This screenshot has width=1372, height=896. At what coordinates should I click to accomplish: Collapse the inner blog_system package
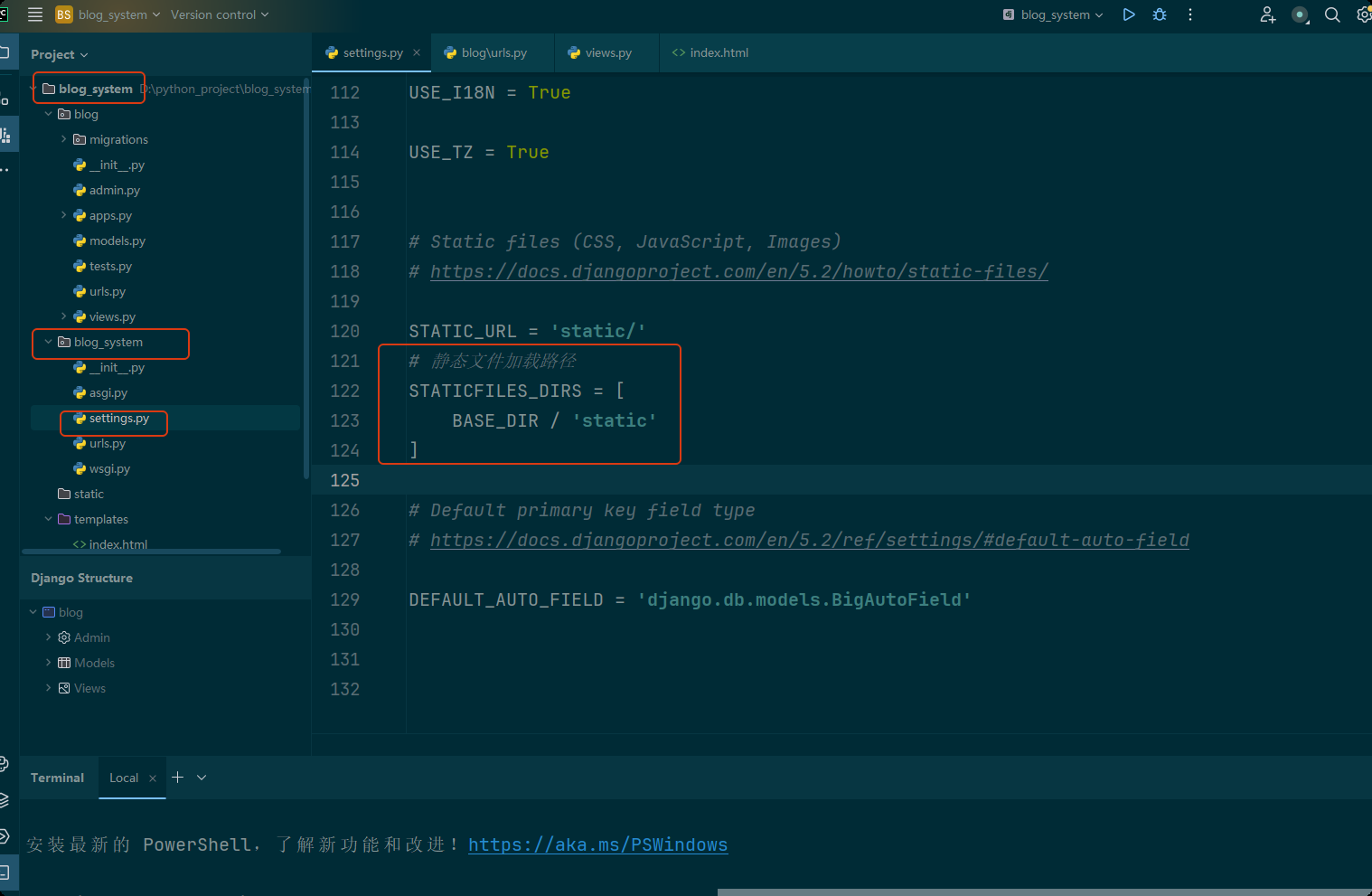tap(49, 342)
